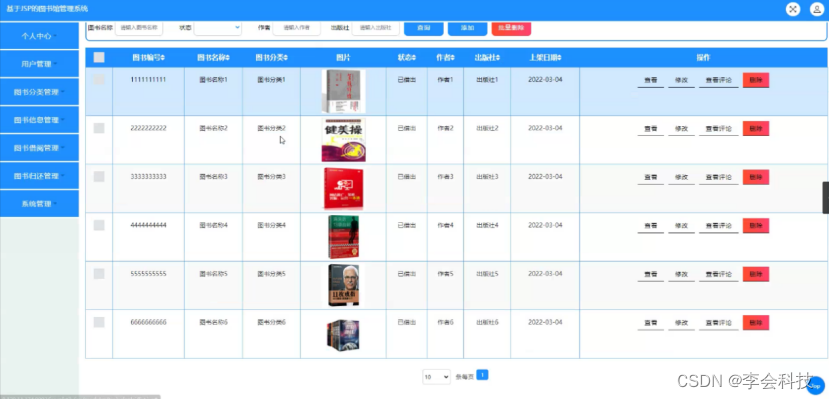
Task: Click the blue 查询 search button
Action: point(423,28)
